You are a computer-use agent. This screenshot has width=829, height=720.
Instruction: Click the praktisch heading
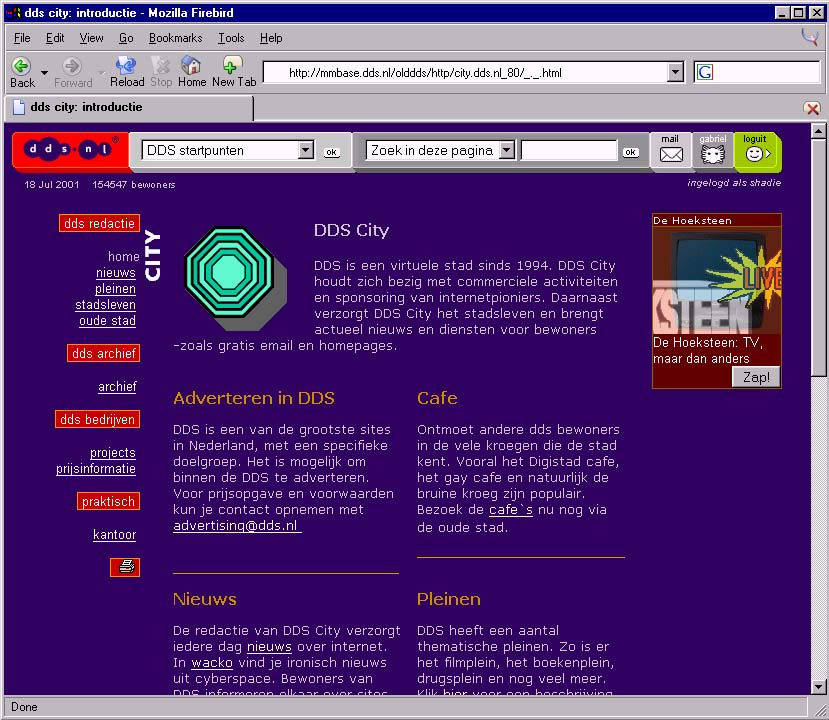(108, 501)
